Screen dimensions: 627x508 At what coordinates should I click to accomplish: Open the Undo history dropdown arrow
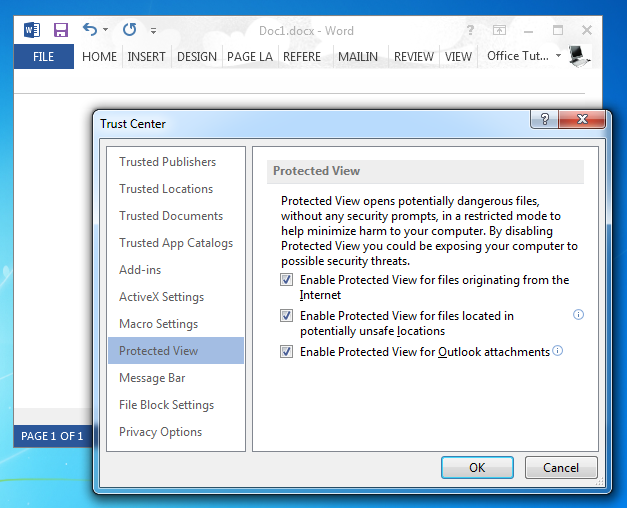[106, 31]
